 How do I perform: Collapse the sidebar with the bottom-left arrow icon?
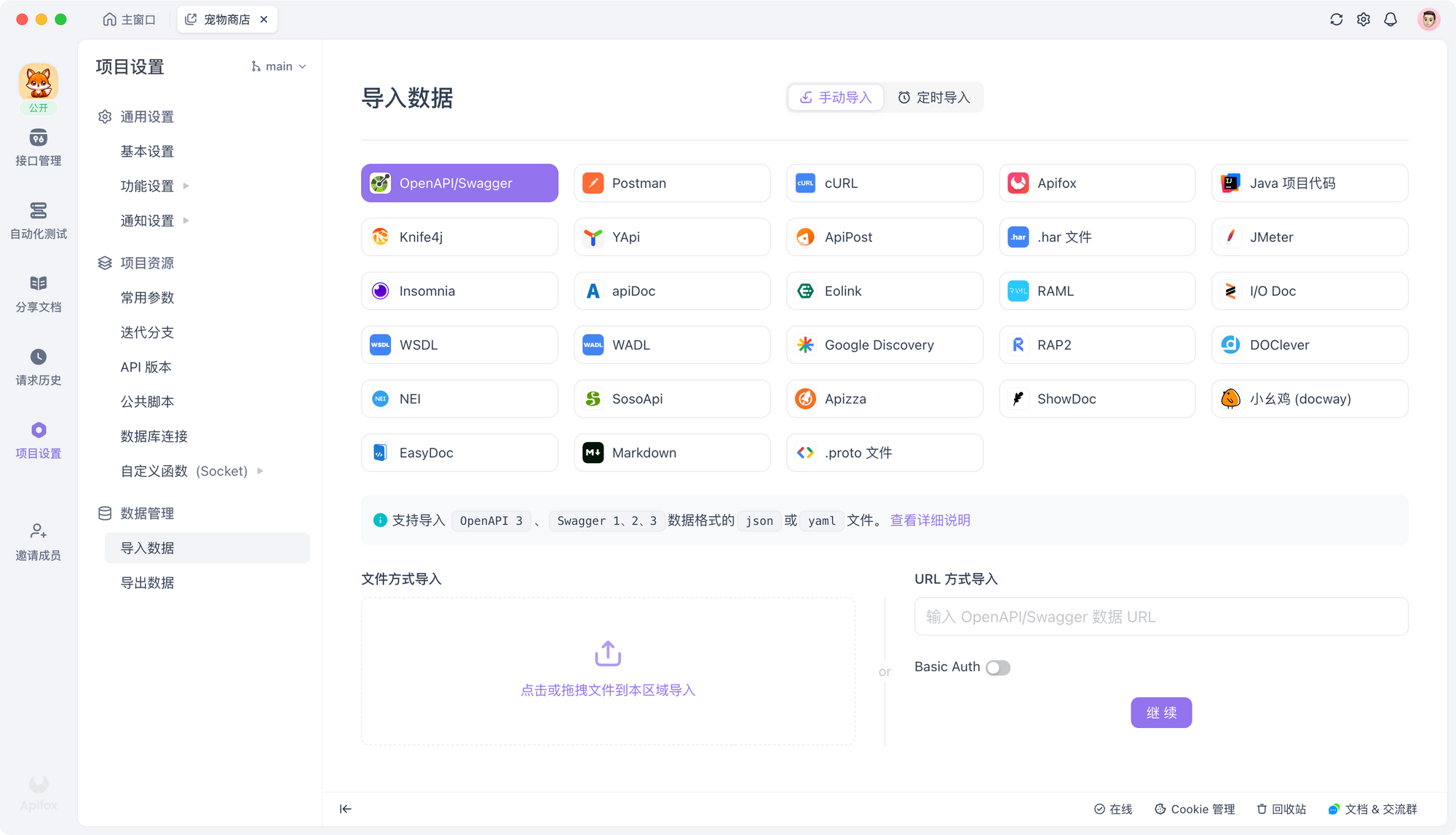[x=345, y=809]
